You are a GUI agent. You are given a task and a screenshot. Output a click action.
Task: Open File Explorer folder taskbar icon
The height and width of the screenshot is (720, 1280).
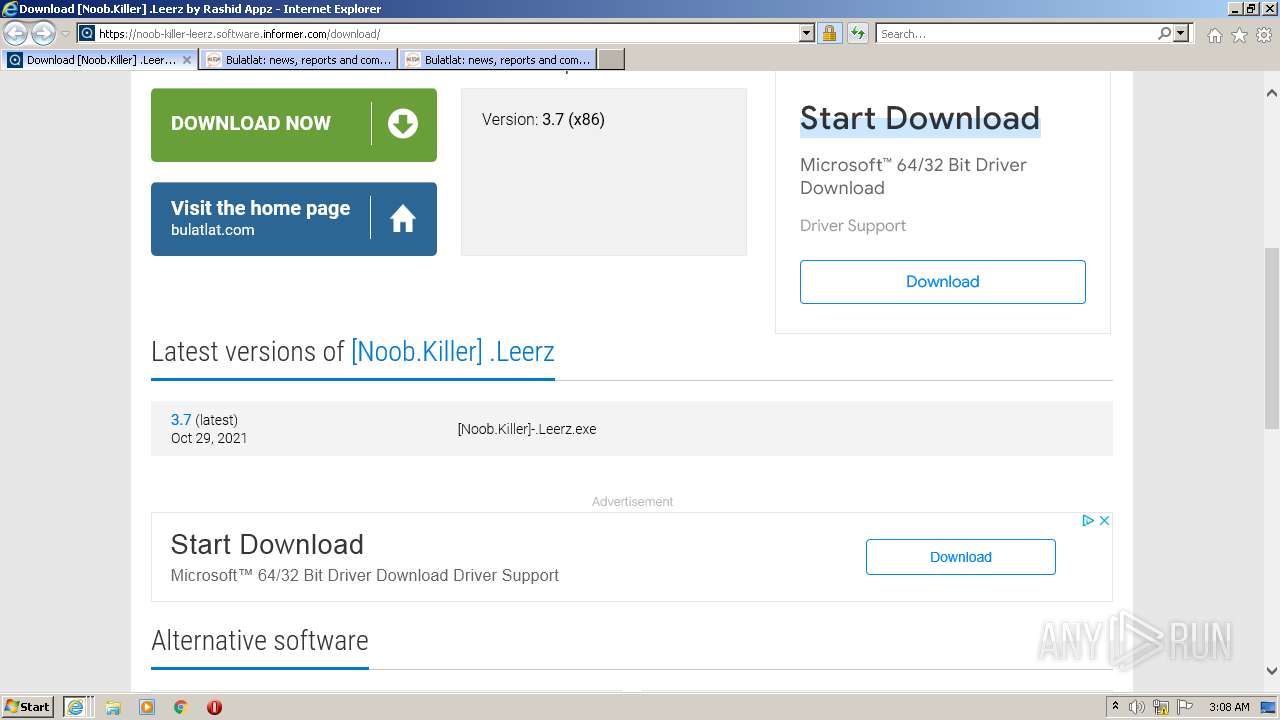click(113, 707)
